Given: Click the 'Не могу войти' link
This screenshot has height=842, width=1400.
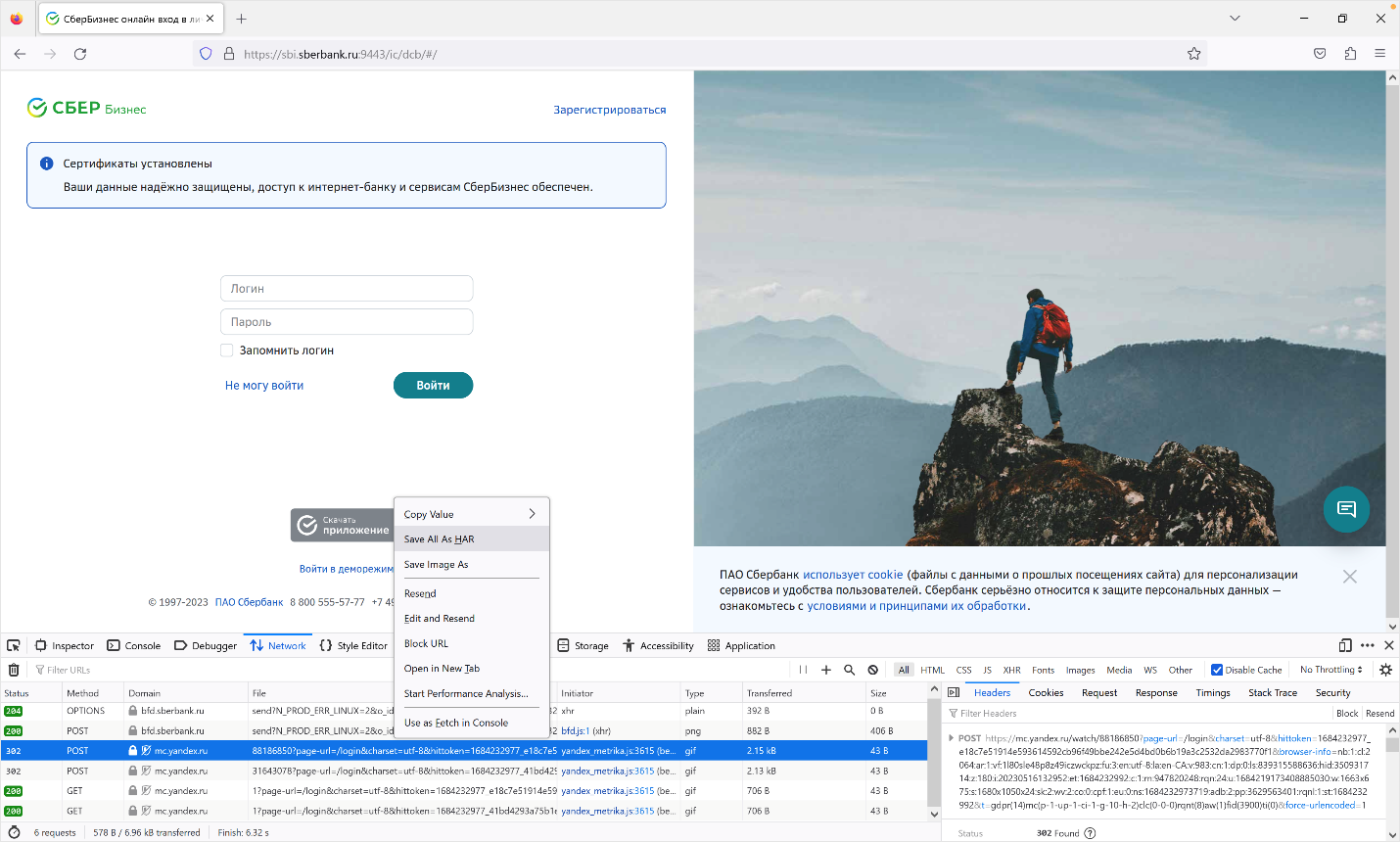Looking at the screenshot, I should coord(264,386).
